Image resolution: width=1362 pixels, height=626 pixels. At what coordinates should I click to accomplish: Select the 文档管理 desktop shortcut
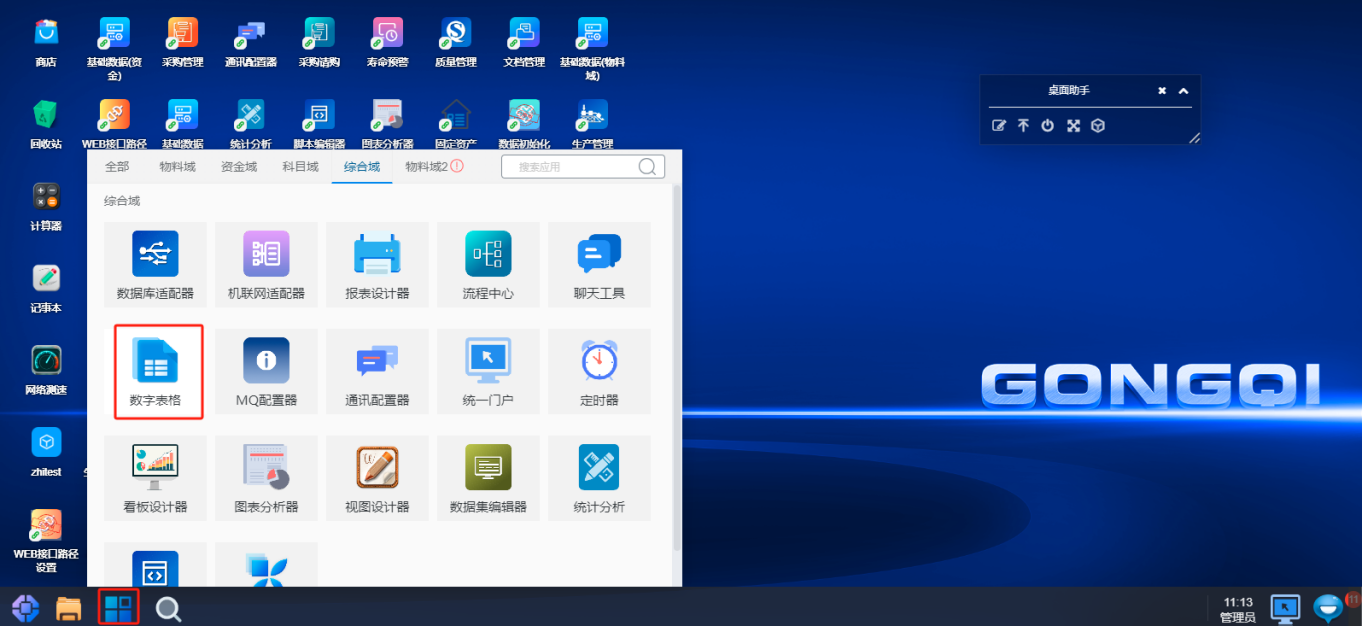[x=524, y=42]
